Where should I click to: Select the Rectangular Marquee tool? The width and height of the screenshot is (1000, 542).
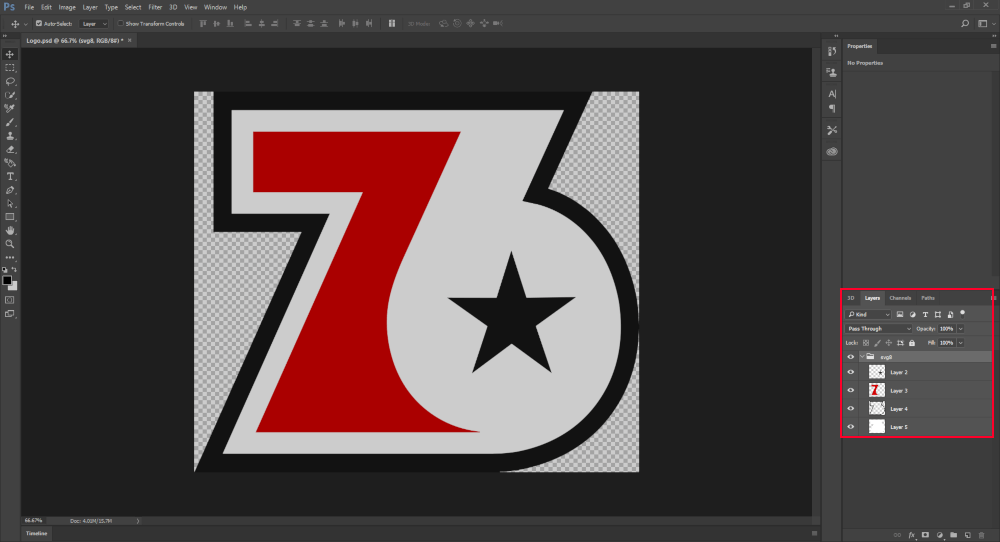click(10, 68)
